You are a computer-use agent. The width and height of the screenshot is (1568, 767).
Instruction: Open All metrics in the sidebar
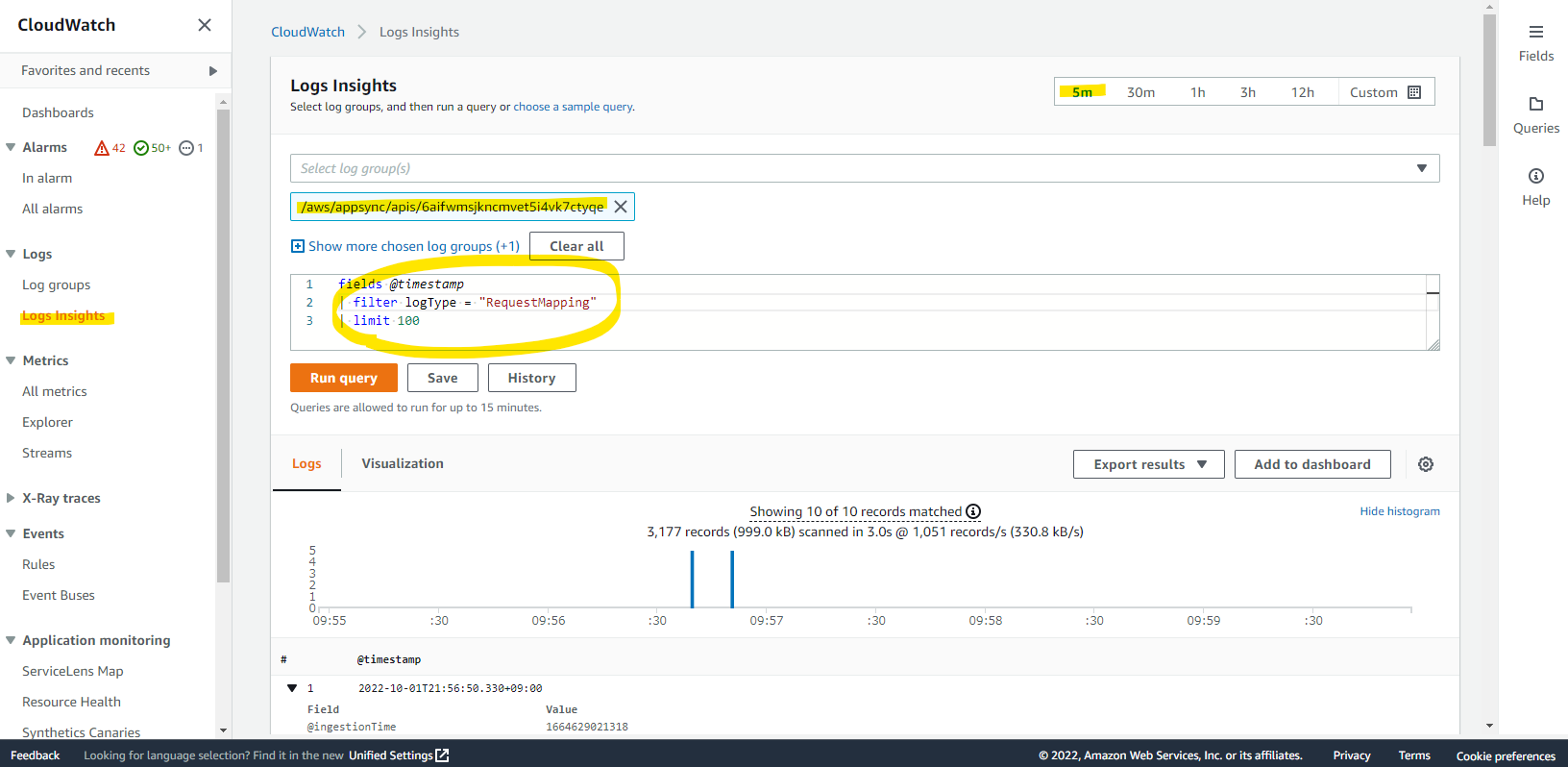(x=54, y=391)
